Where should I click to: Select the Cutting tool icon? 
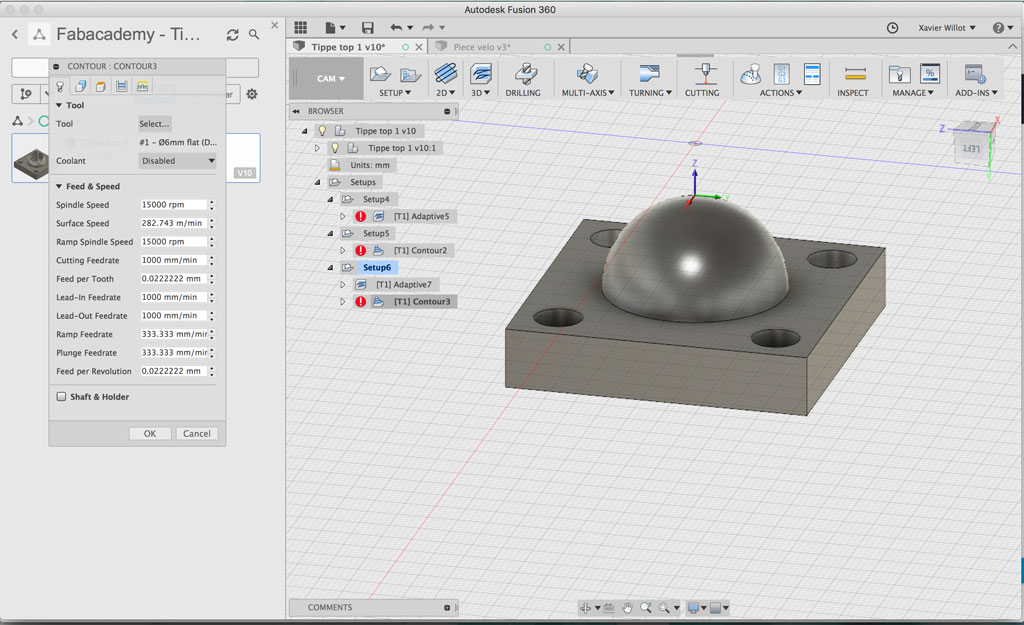pos(705,74)
